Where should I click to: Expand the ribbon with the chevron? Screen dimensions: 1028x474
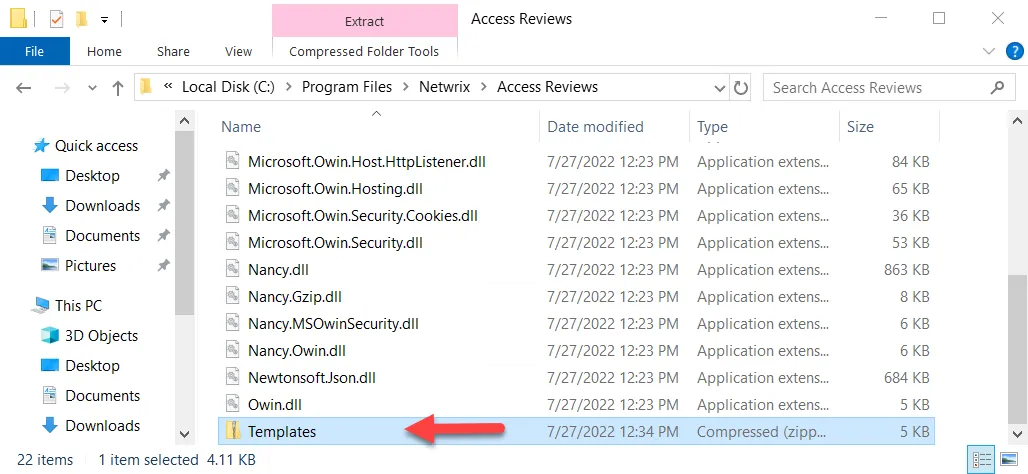[x=989, y=50]
